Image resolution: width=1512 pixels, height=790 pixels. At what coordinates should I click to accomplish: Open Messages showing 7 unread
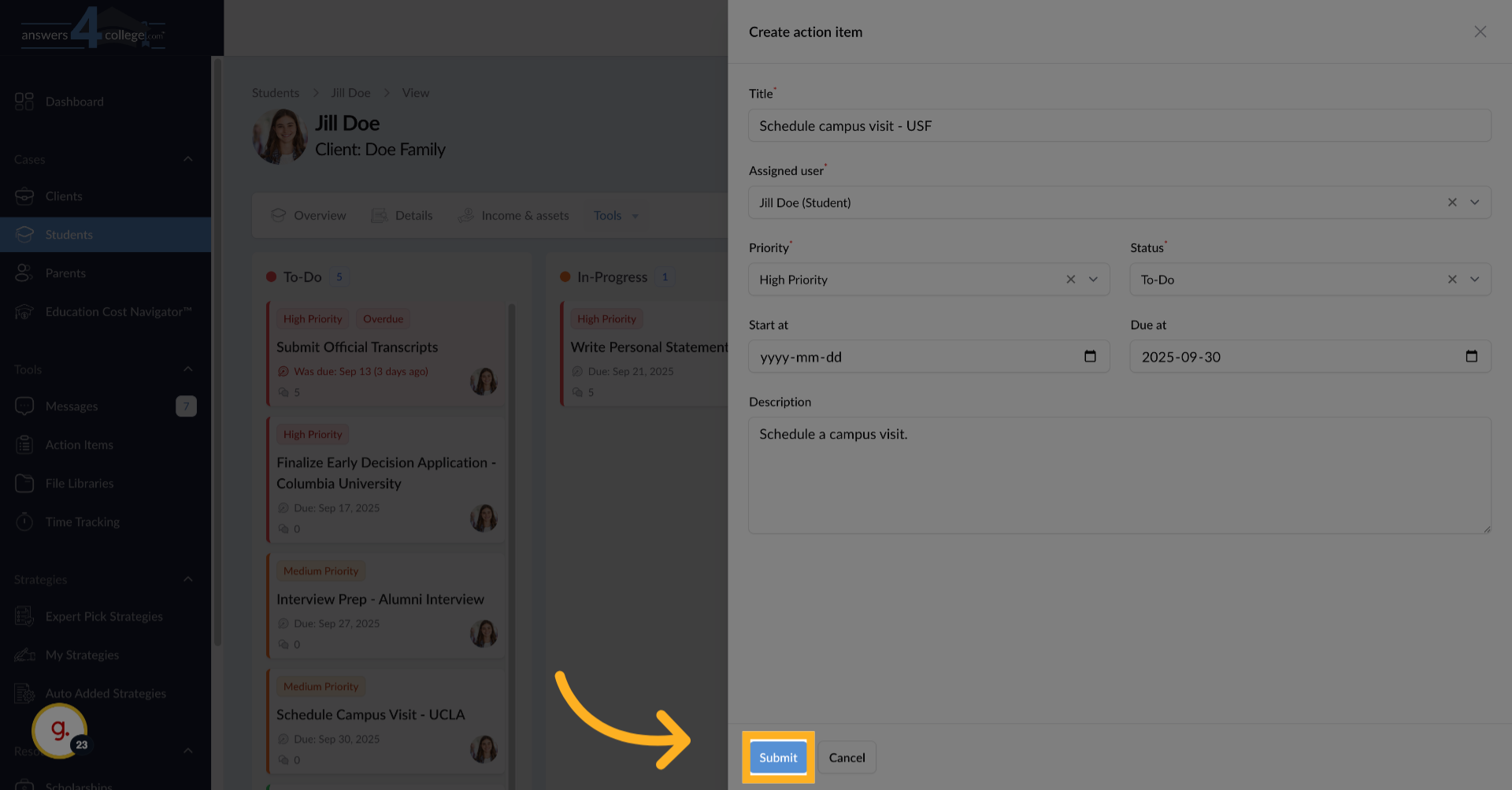click(x=71, y=406)
